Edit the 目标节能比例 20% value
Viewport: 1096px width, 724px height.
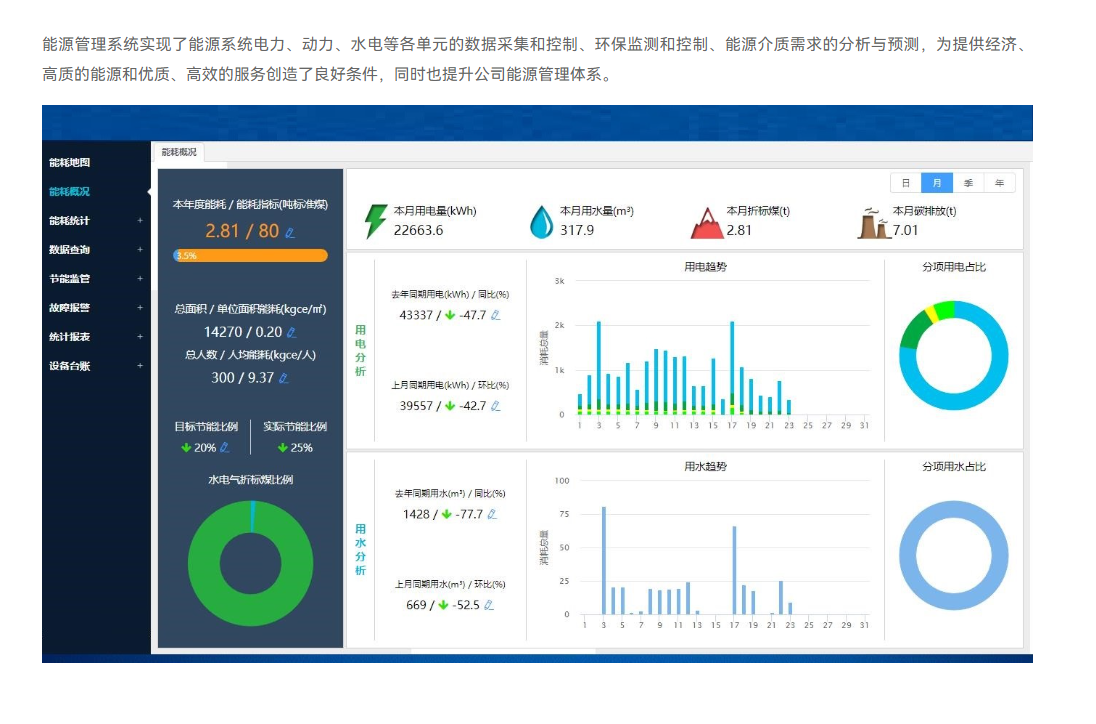pos(225,447)
